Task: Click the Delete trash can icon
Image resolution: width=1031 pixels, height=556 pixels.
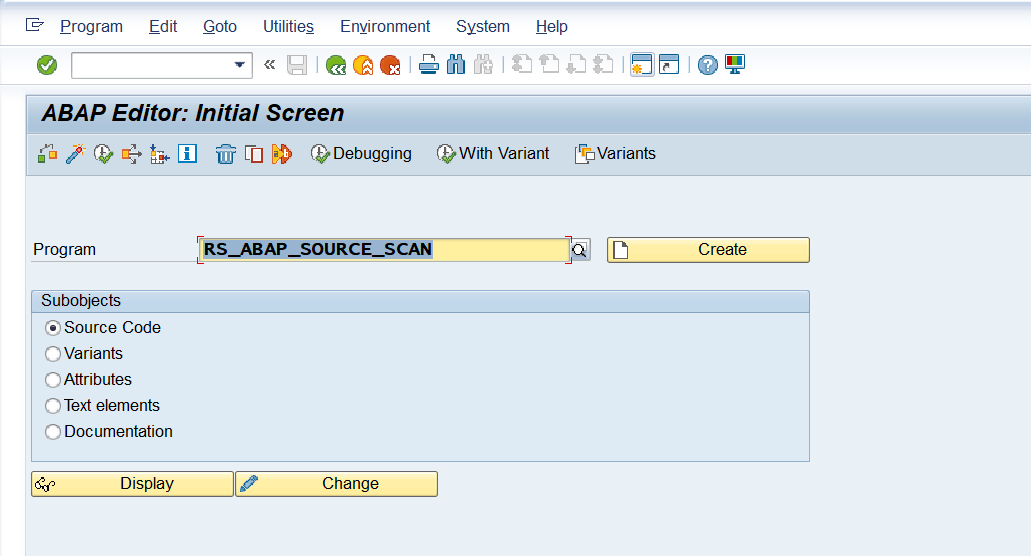Action: [x=226, y=154]
